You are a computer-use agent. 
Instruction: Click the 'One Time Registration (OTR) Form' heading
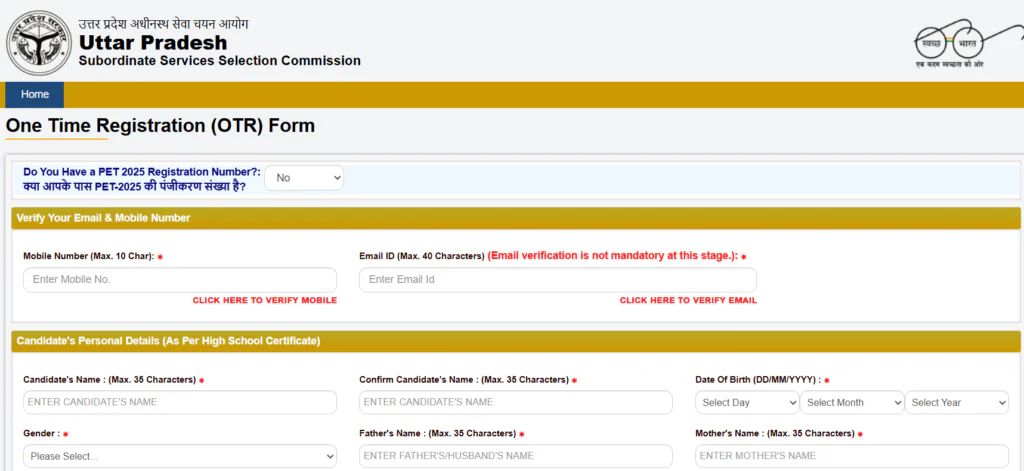pyautogui.click(x=160, y=125)
